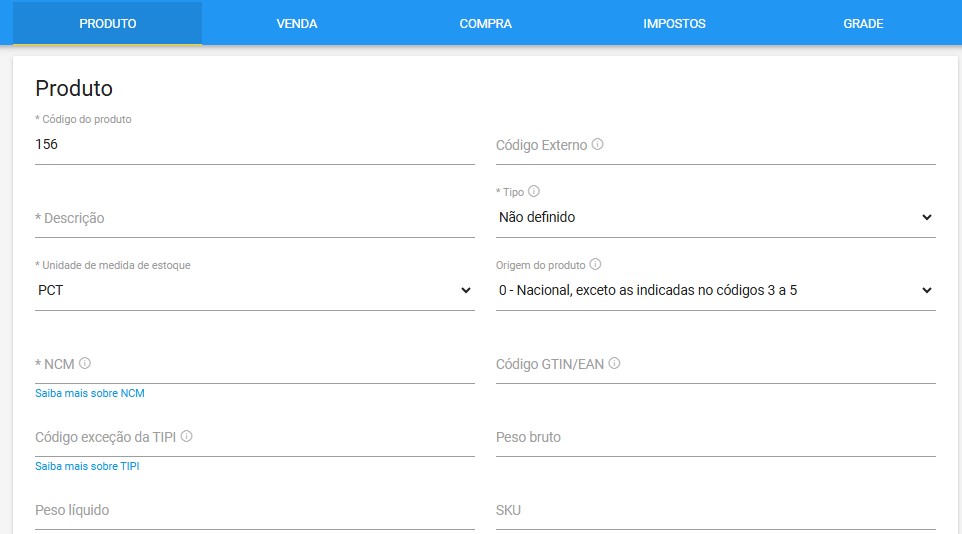Screen dimensions: 962x534
Task: Select the GRADE tab
Action: [863, 23]
